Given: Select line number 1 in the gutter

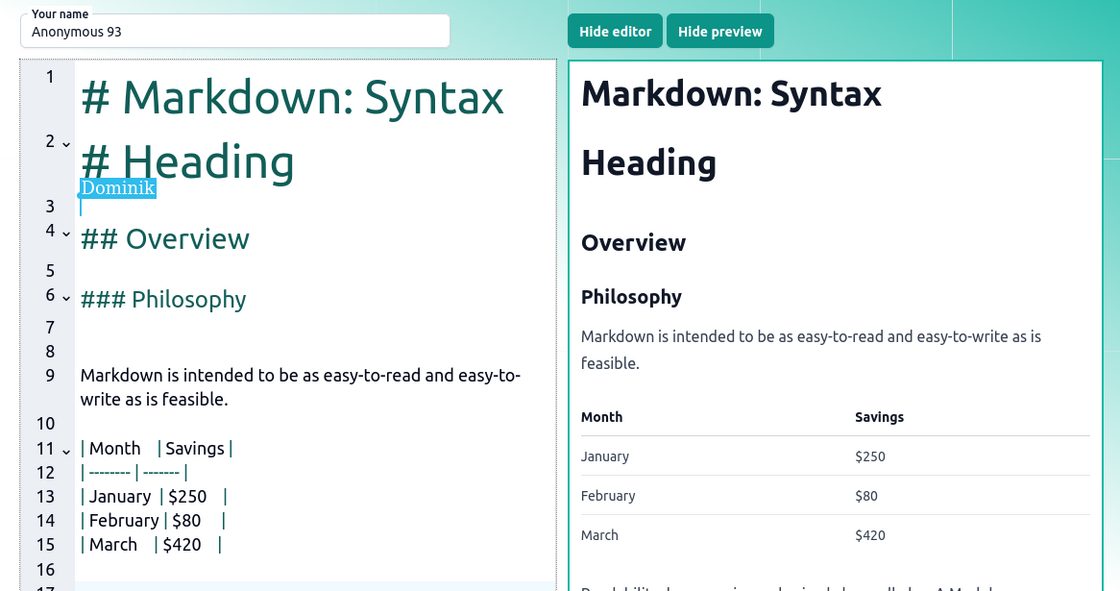Looking at the screenshot, I should [49, 76].
